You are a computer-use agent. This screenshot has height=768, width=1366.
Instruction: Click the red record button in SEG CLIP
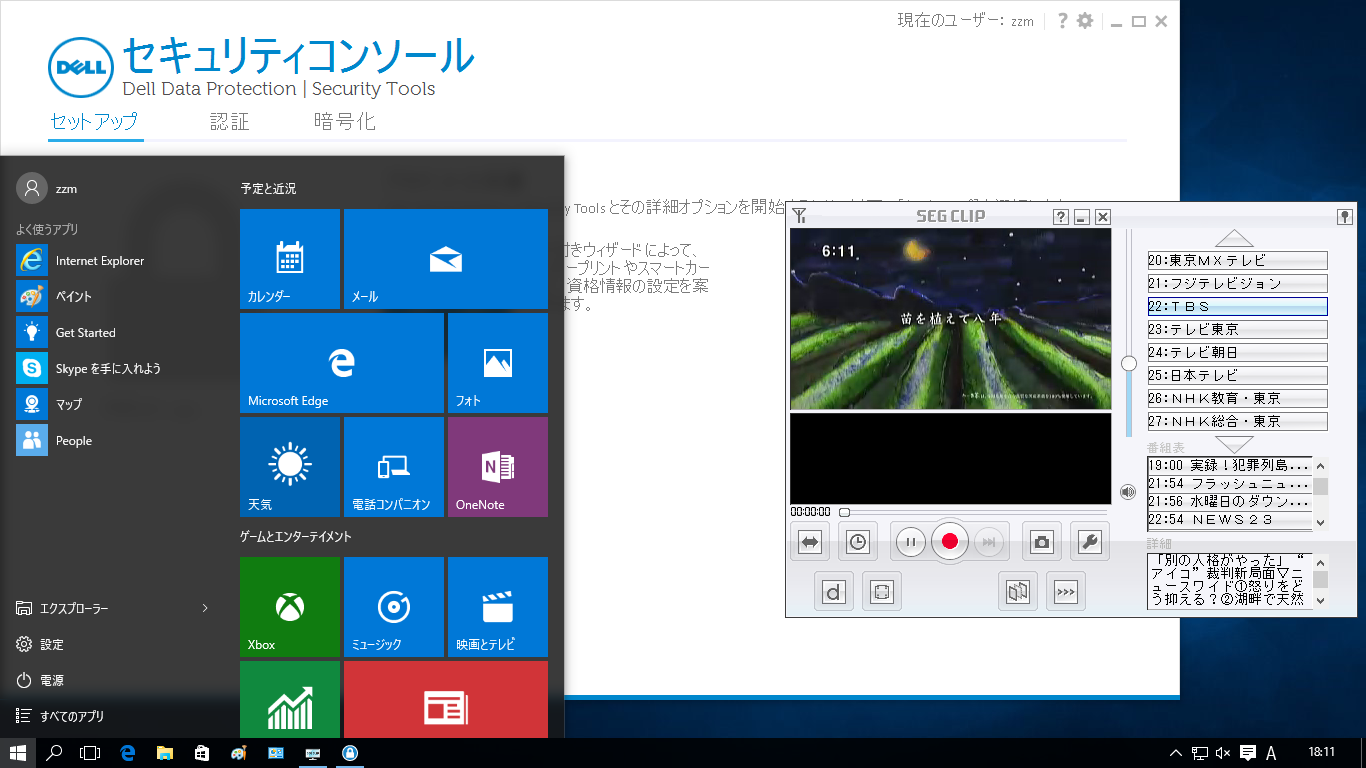tap(950, 542)
